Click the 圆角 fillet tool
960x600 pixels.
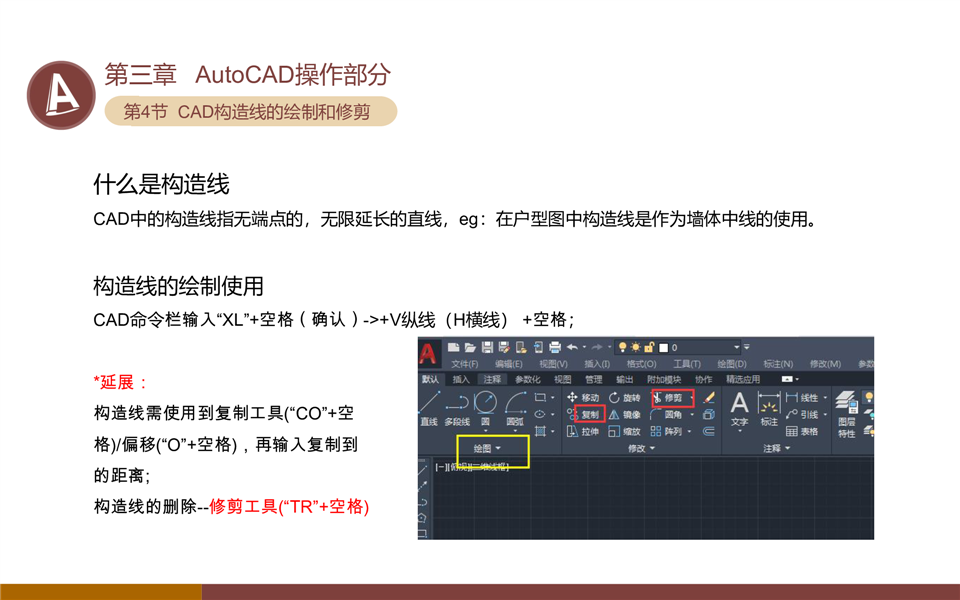[x=666, y=414]
